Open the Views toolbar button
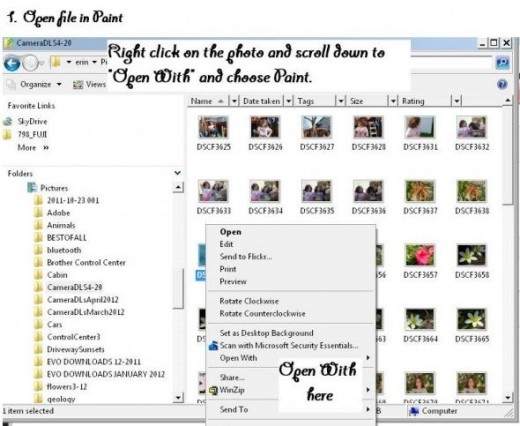520x426 pixels. tap(89, 85)
